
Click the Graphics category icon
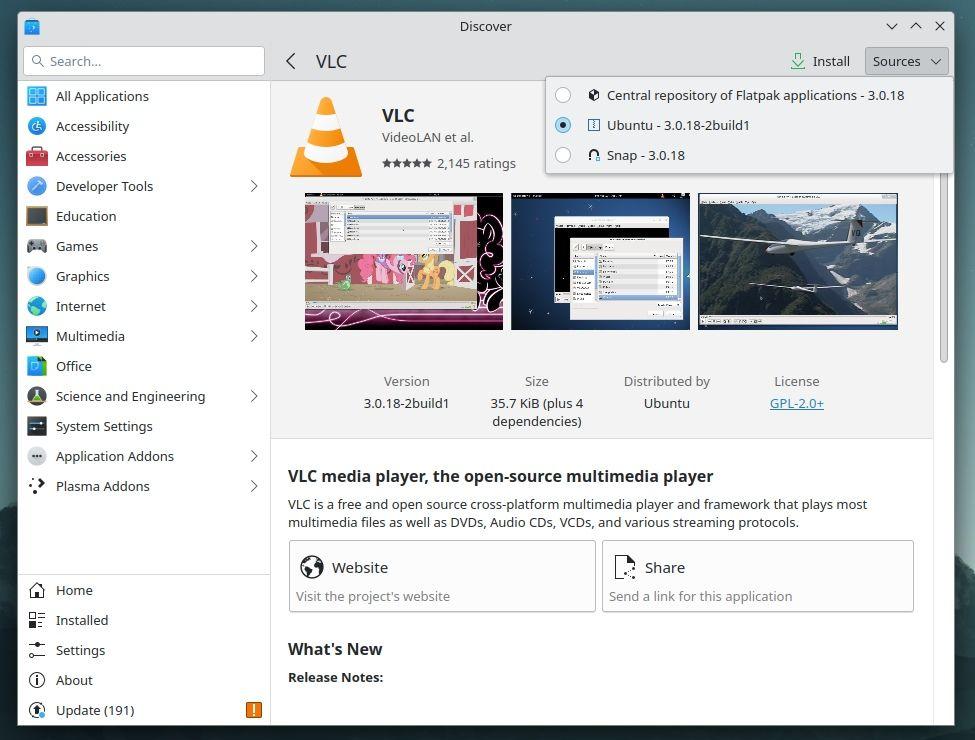(x=37, y=276)
